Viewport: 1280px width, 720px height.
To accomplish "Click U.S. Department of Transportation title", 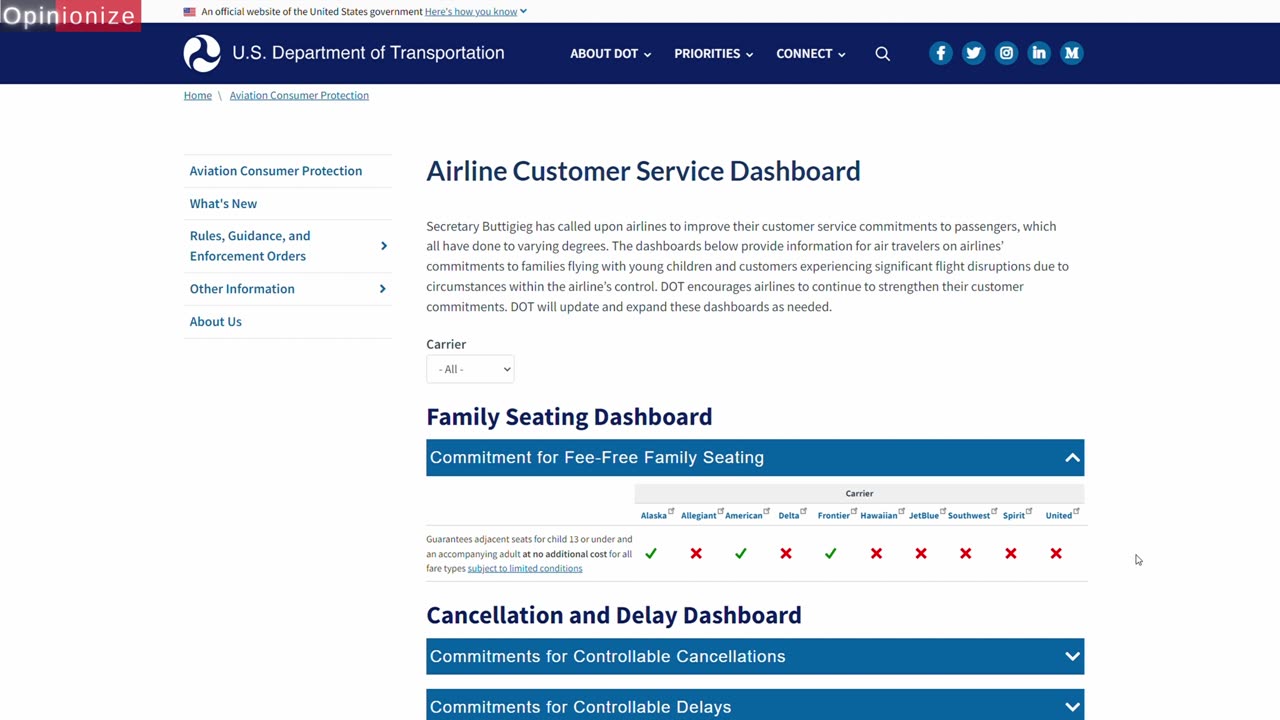I will click(368, 53).
